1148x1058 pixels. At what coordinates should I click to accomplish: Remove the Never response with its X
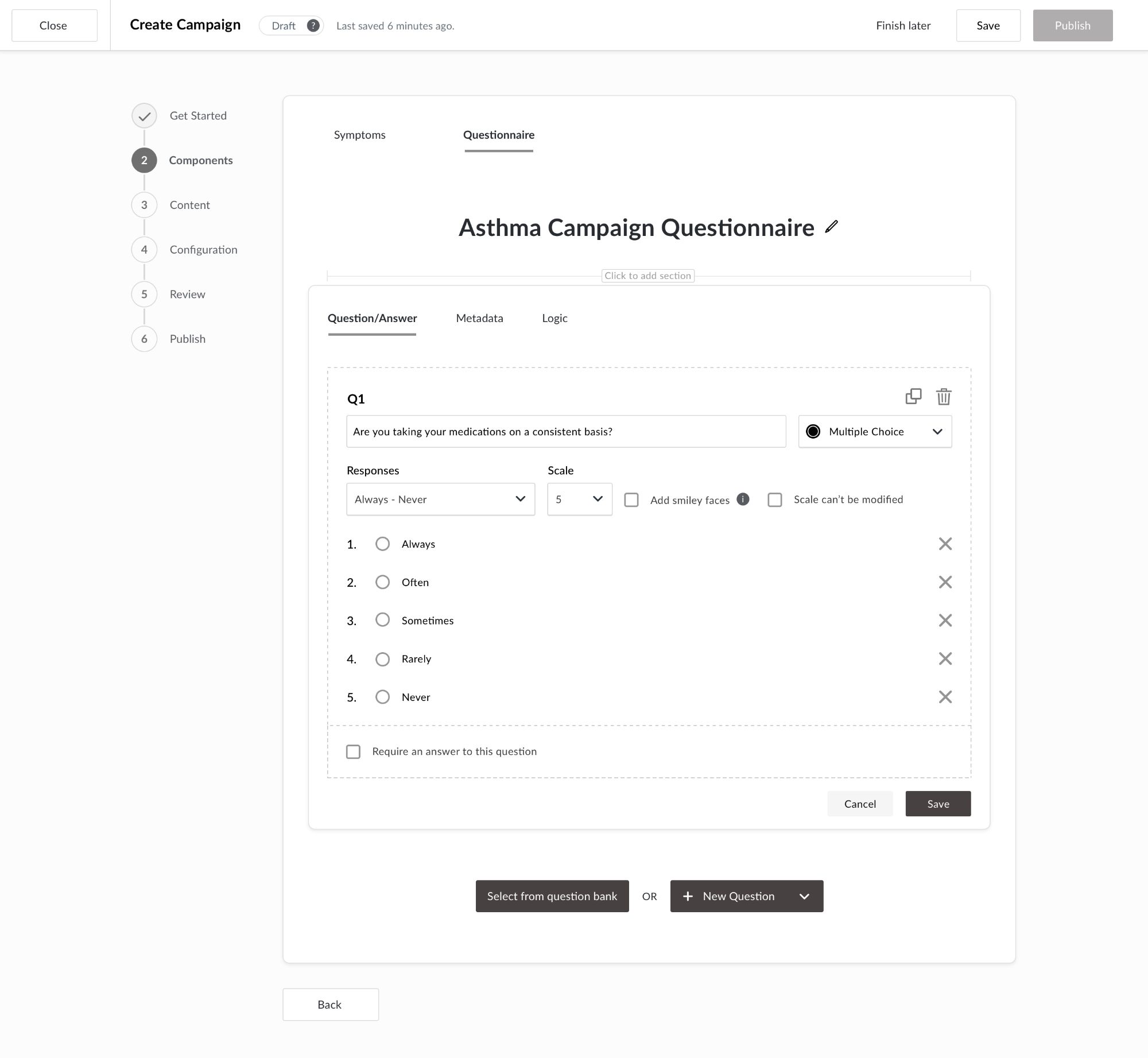point(945,697)
